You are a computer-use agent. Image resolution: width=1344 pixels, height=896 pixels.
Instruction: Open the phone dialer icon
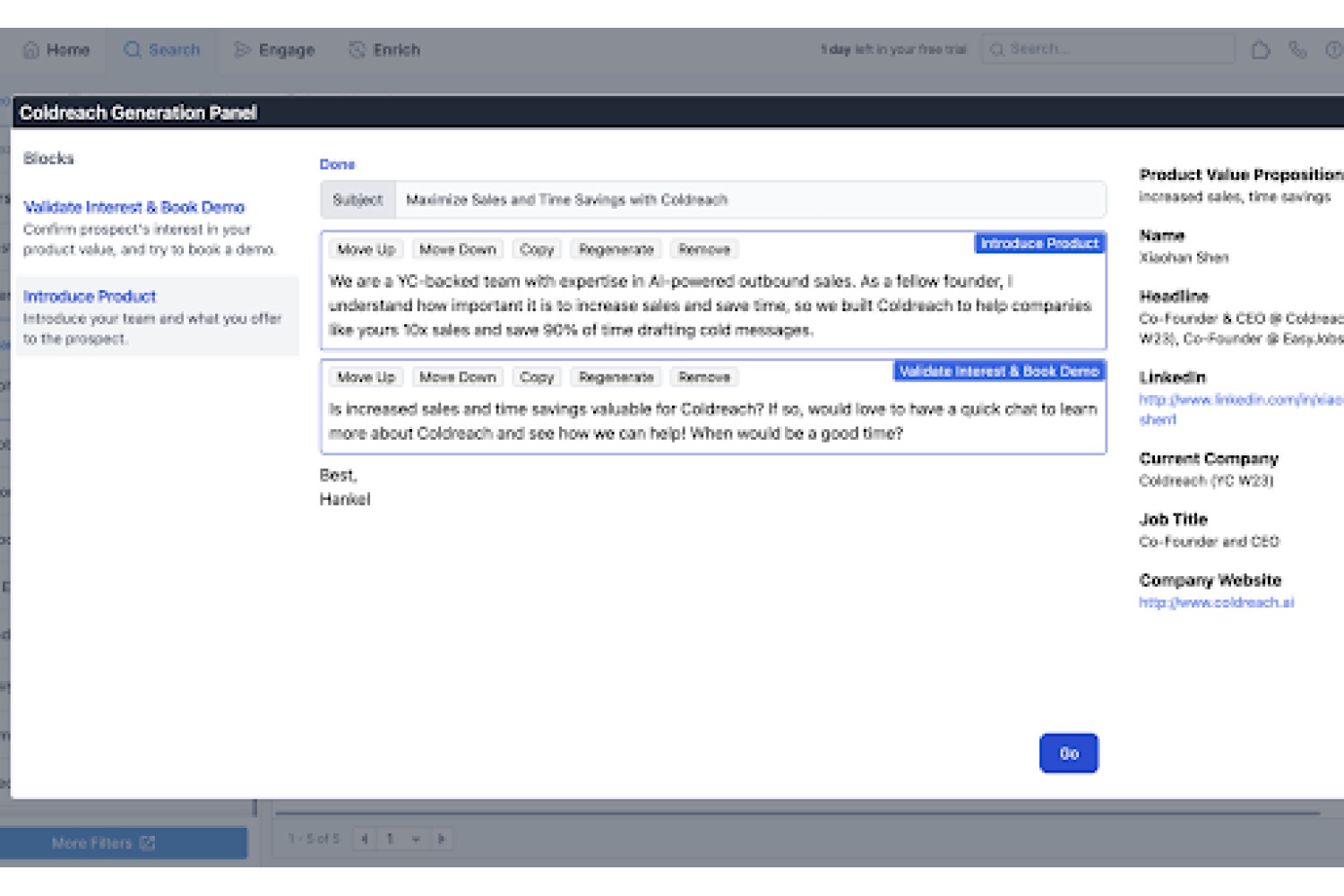(x=1297, y=50)
